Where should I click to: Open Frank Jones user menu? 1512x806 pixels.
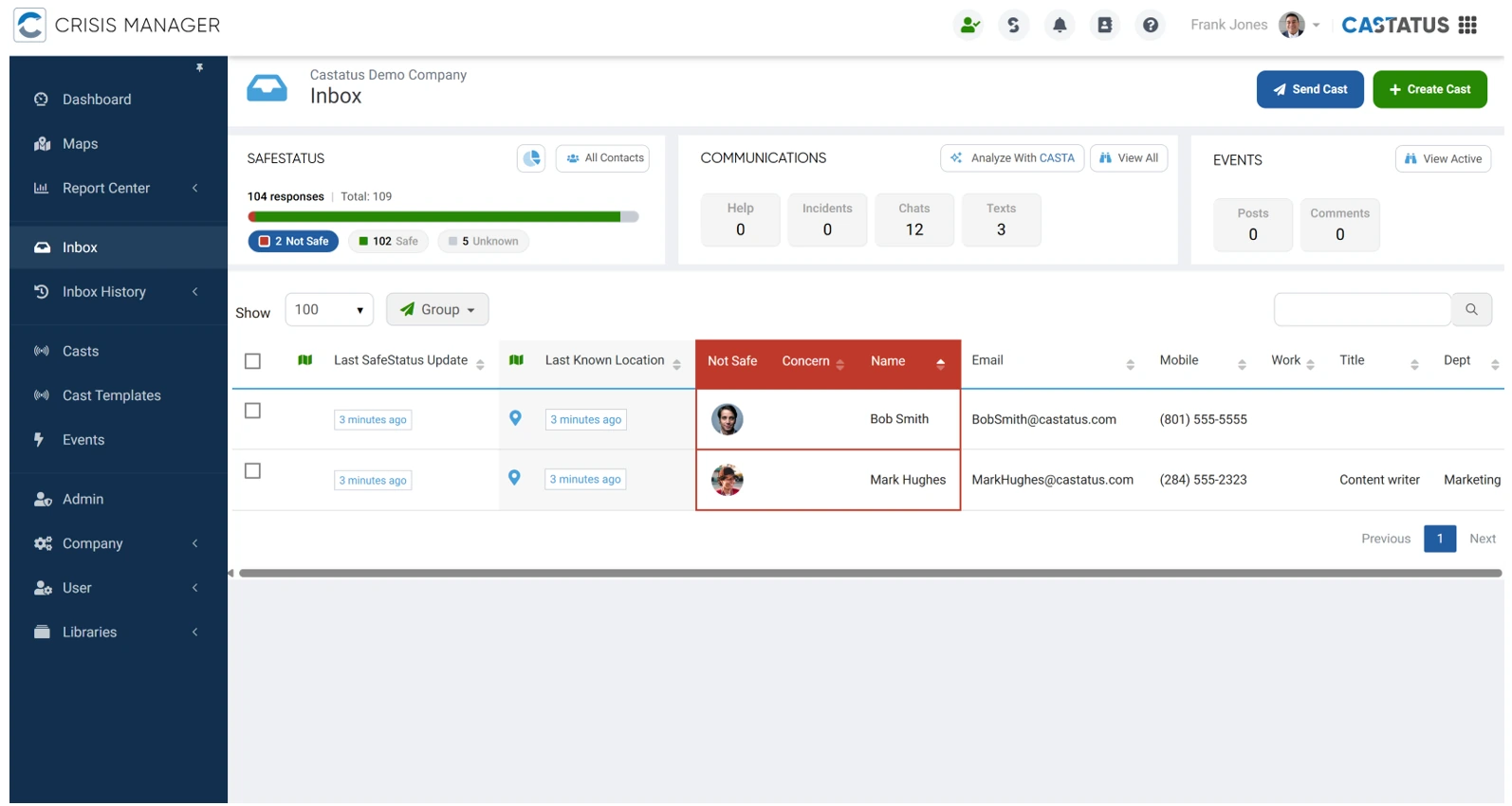coord(1255,25)
